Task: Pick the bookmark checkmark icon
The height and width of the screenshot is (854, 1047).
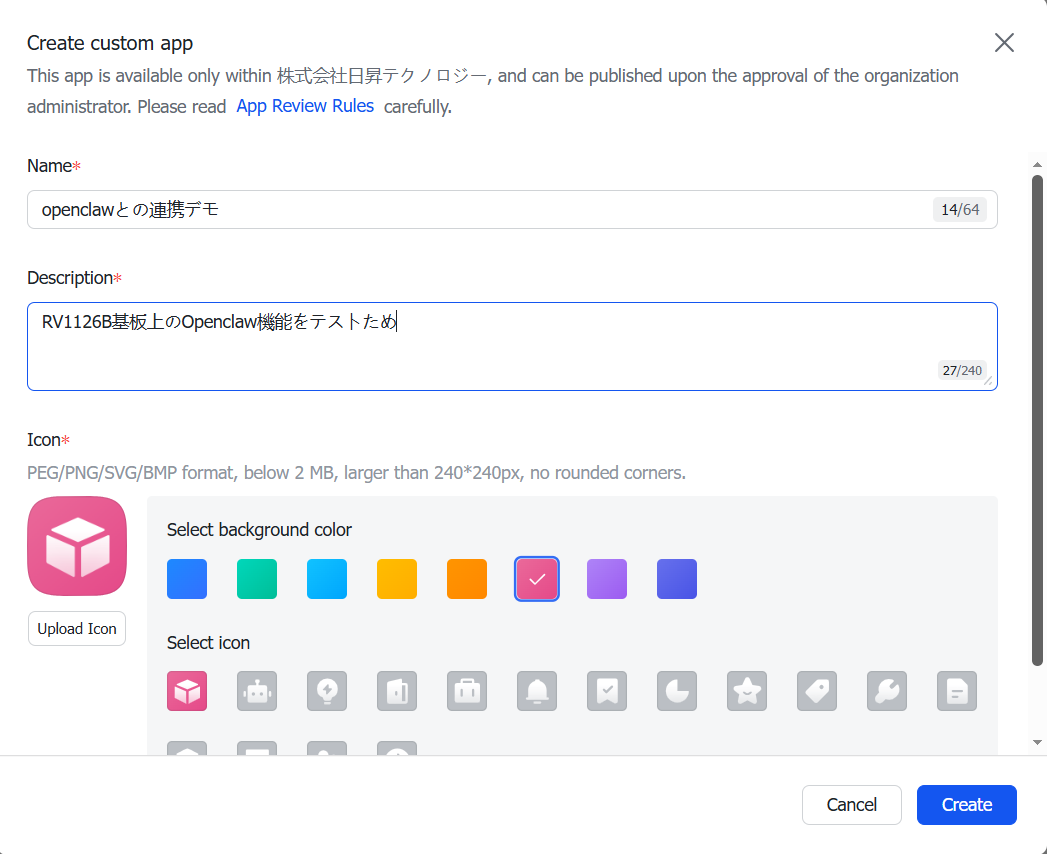Action: pyautogui.click(x=607, y=690)
